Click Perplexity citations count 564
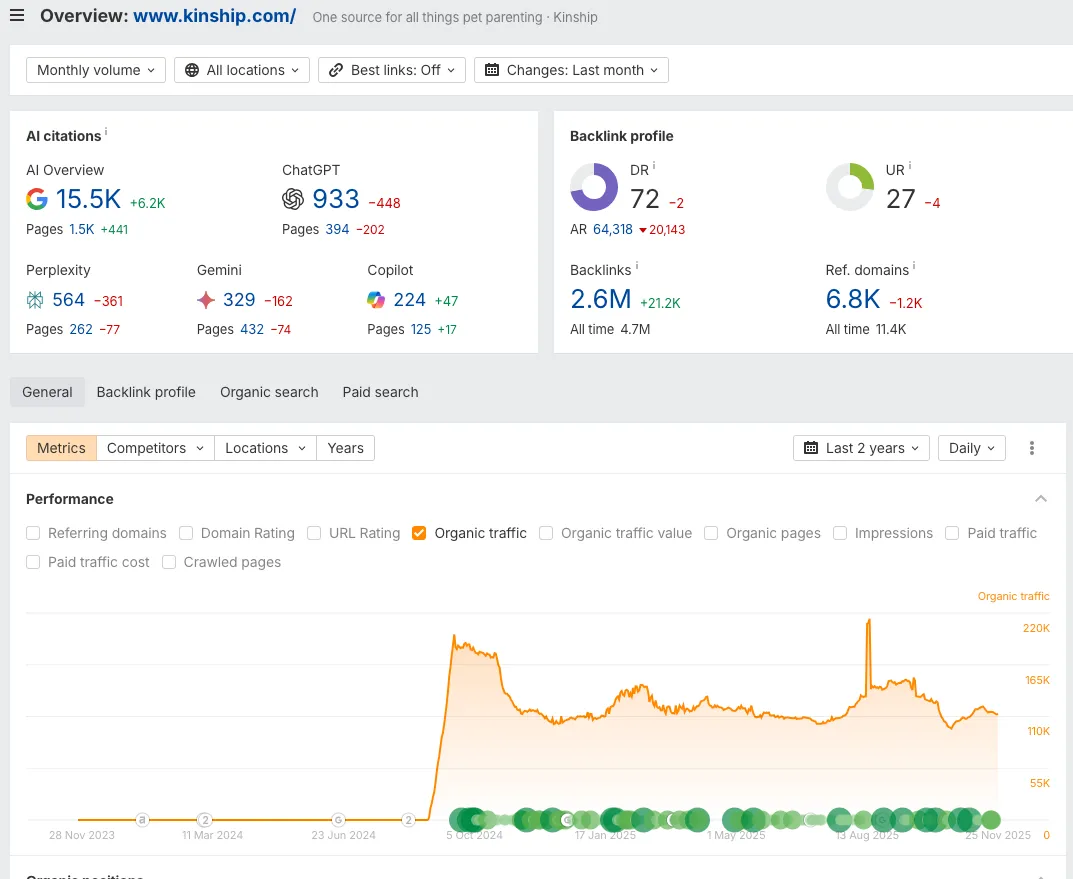Screen dimensions: 1073x879 click(x=68, y=300)
